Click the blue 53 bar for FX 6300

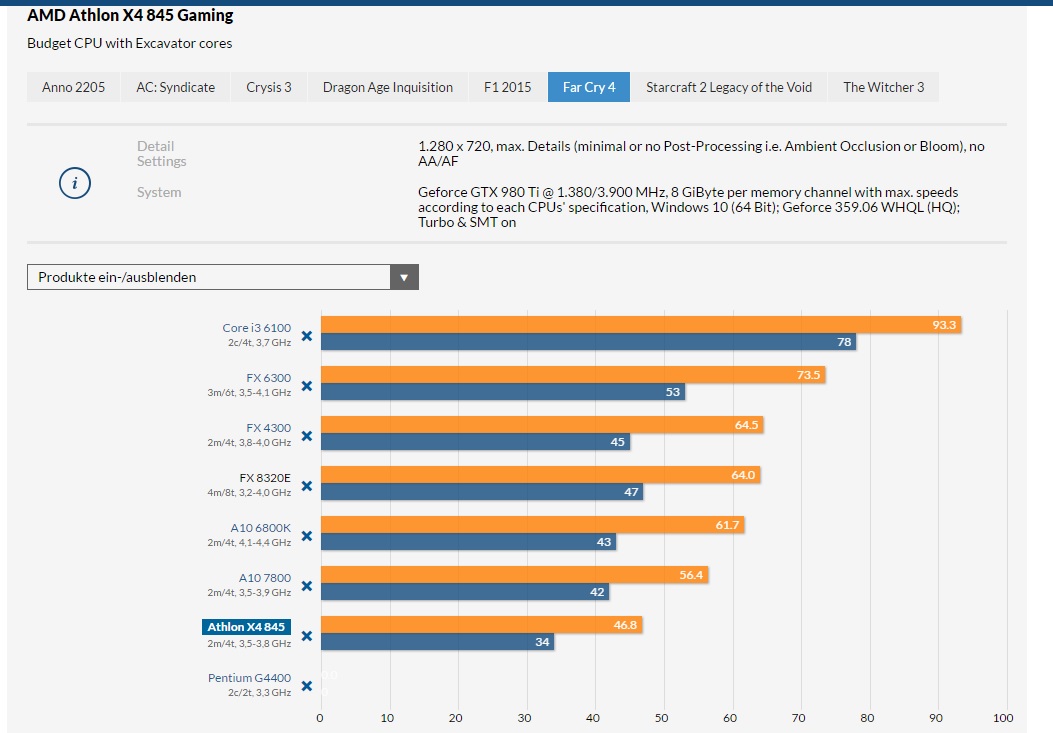click(x=503, y=392)
